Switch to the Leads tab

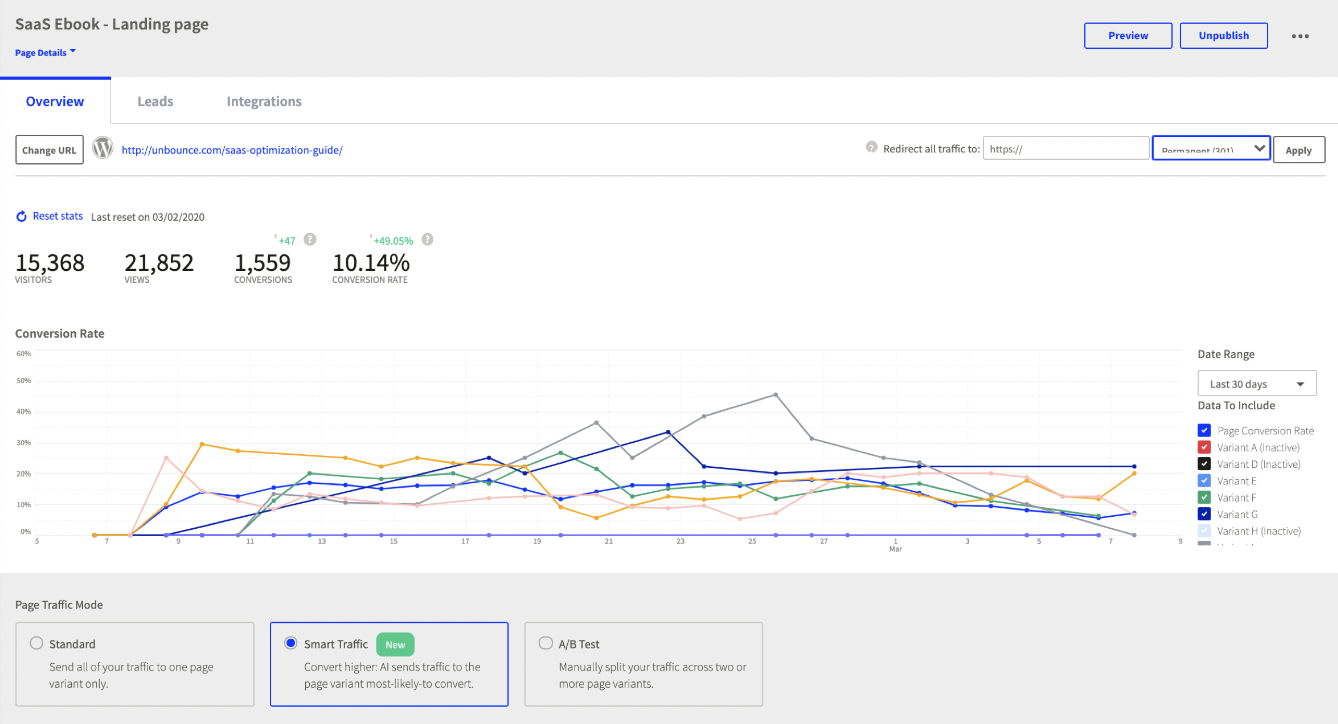tap(155, 101)
